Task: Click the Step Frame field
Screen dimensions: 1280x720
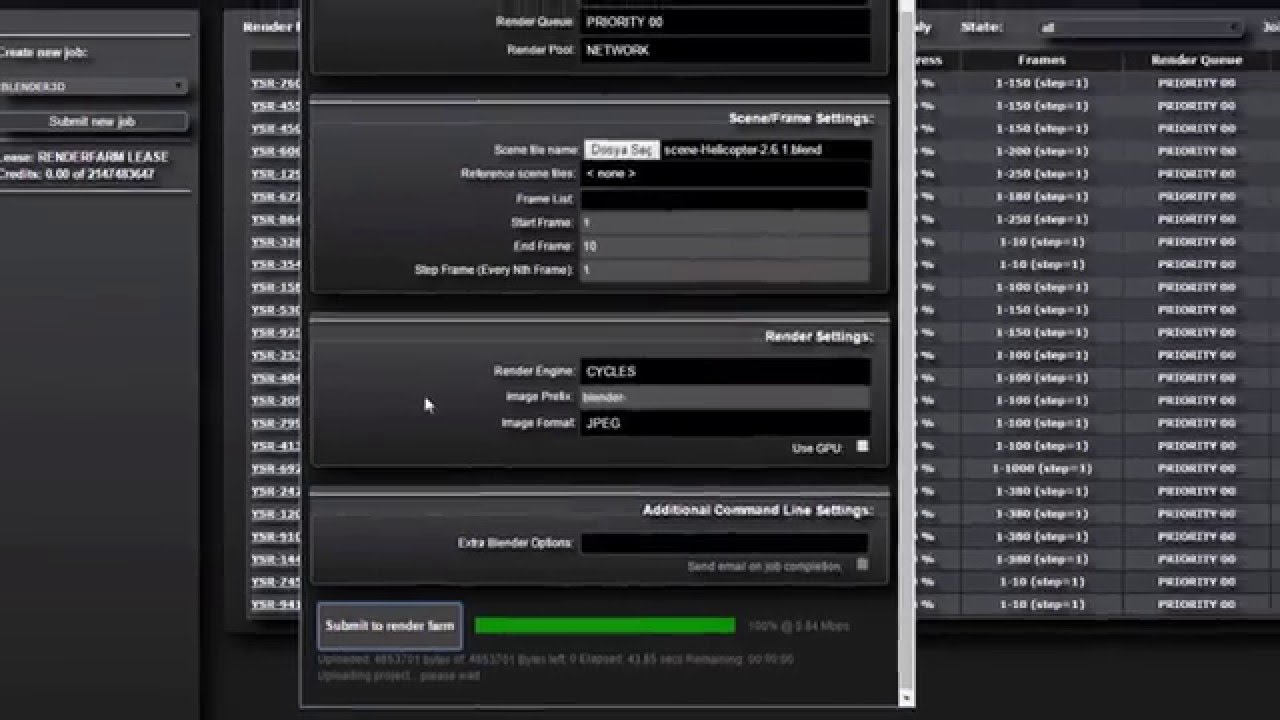Action: click(x=724, y=270)
